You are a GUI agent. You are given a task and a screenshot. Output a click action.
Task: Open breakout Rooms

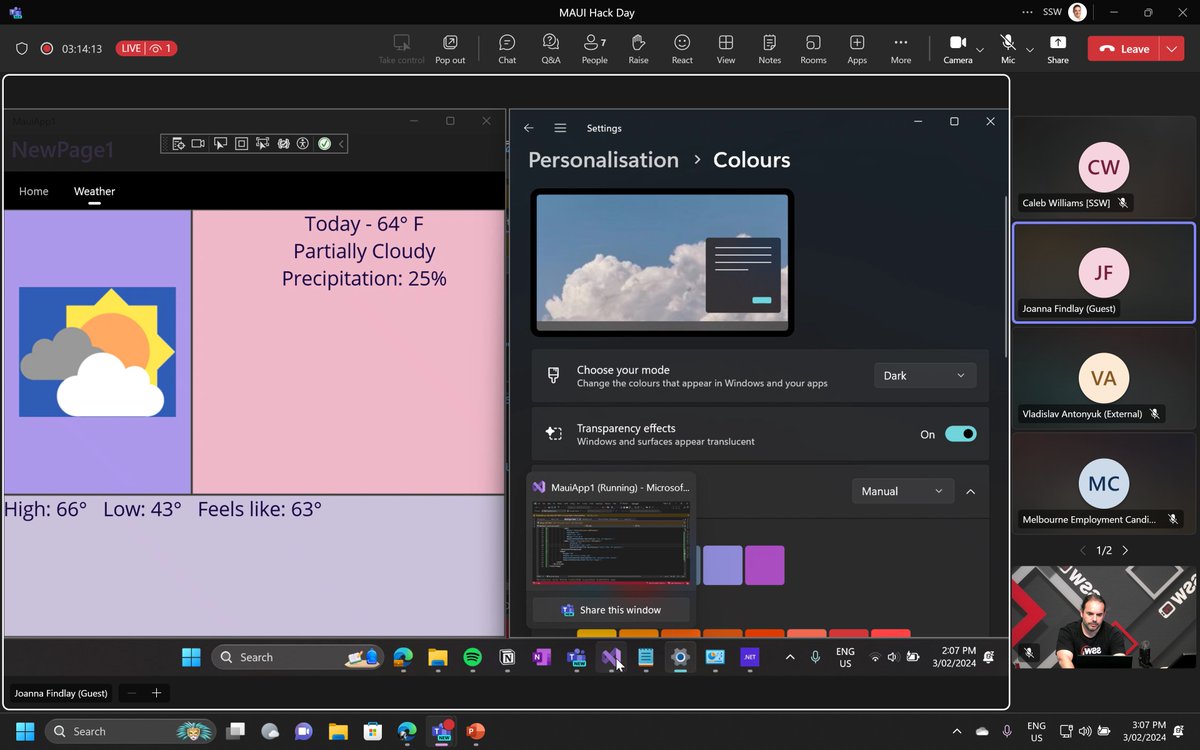(x=813, y=48)
